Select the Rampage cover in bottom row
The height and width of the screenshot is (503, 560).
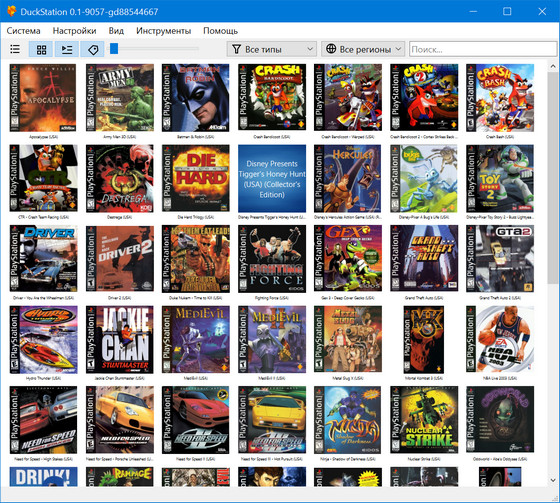point(120,476)
